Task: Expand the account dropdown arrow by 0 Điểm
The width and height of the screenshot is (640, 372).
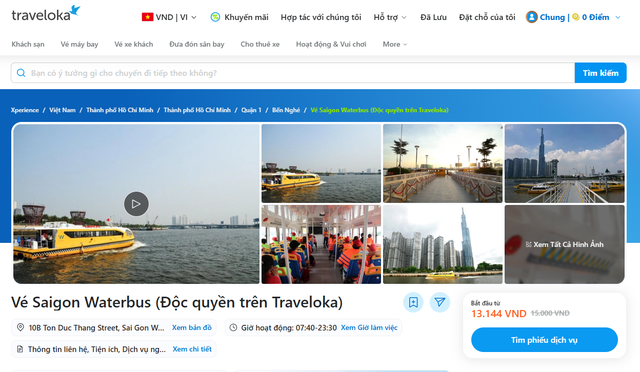Action: (x=618, y=17)
